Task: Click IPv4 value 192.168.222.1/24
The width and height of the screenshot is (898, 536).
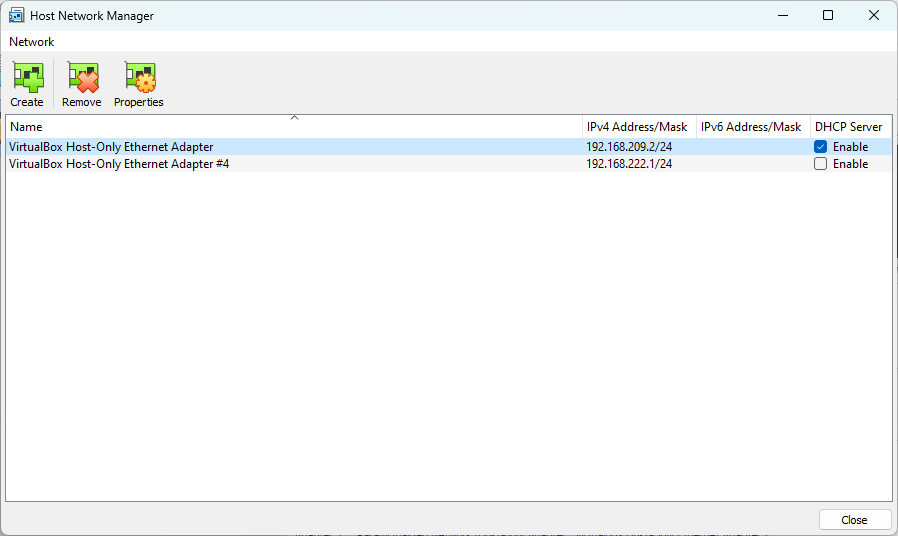Action: [629, 164]
